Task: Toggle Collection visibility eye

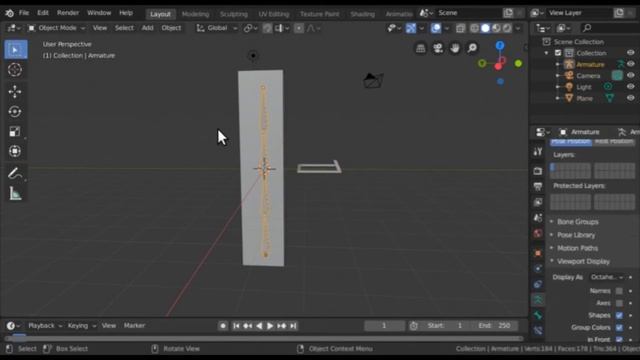Action: coord(631,53)
